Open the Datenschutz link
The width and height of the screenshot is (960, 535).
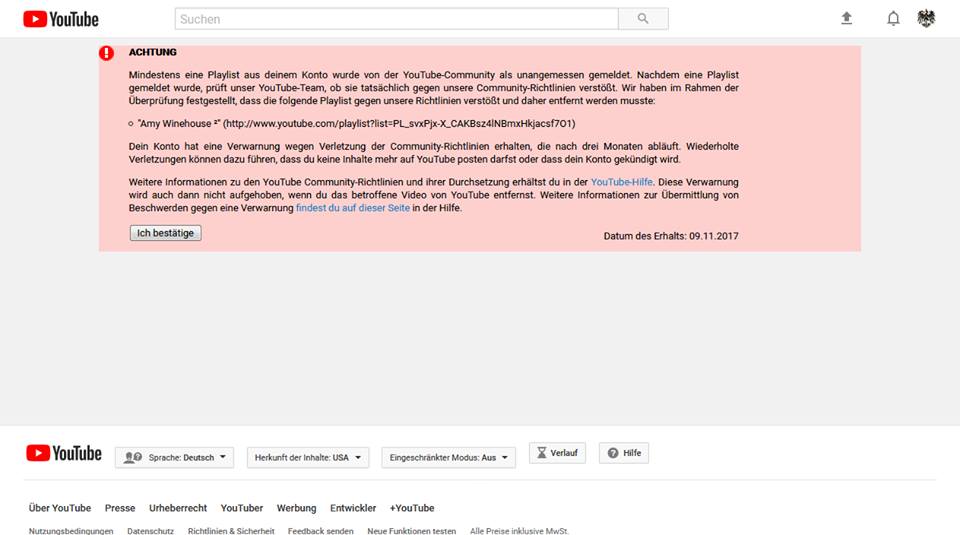pos(151,531)
